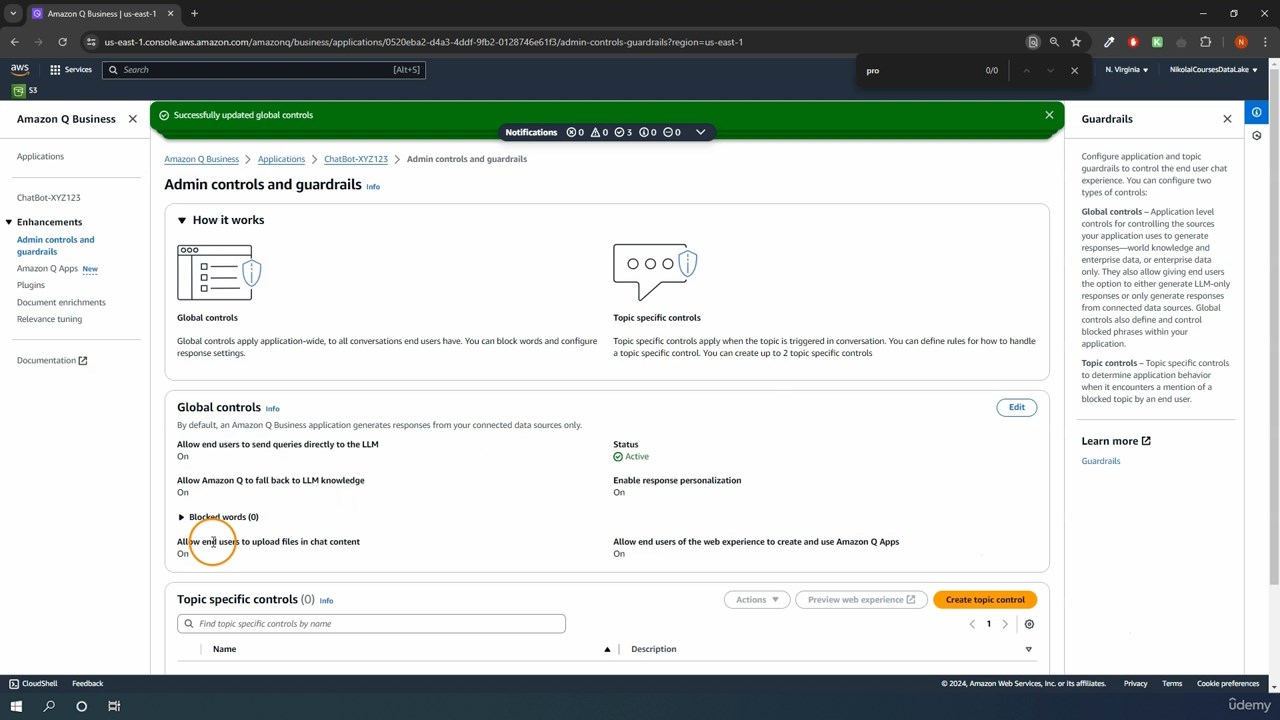Open the ChatBot-XYZ123 breadcrumb link

pyautogui.click(x=355, y=159)
